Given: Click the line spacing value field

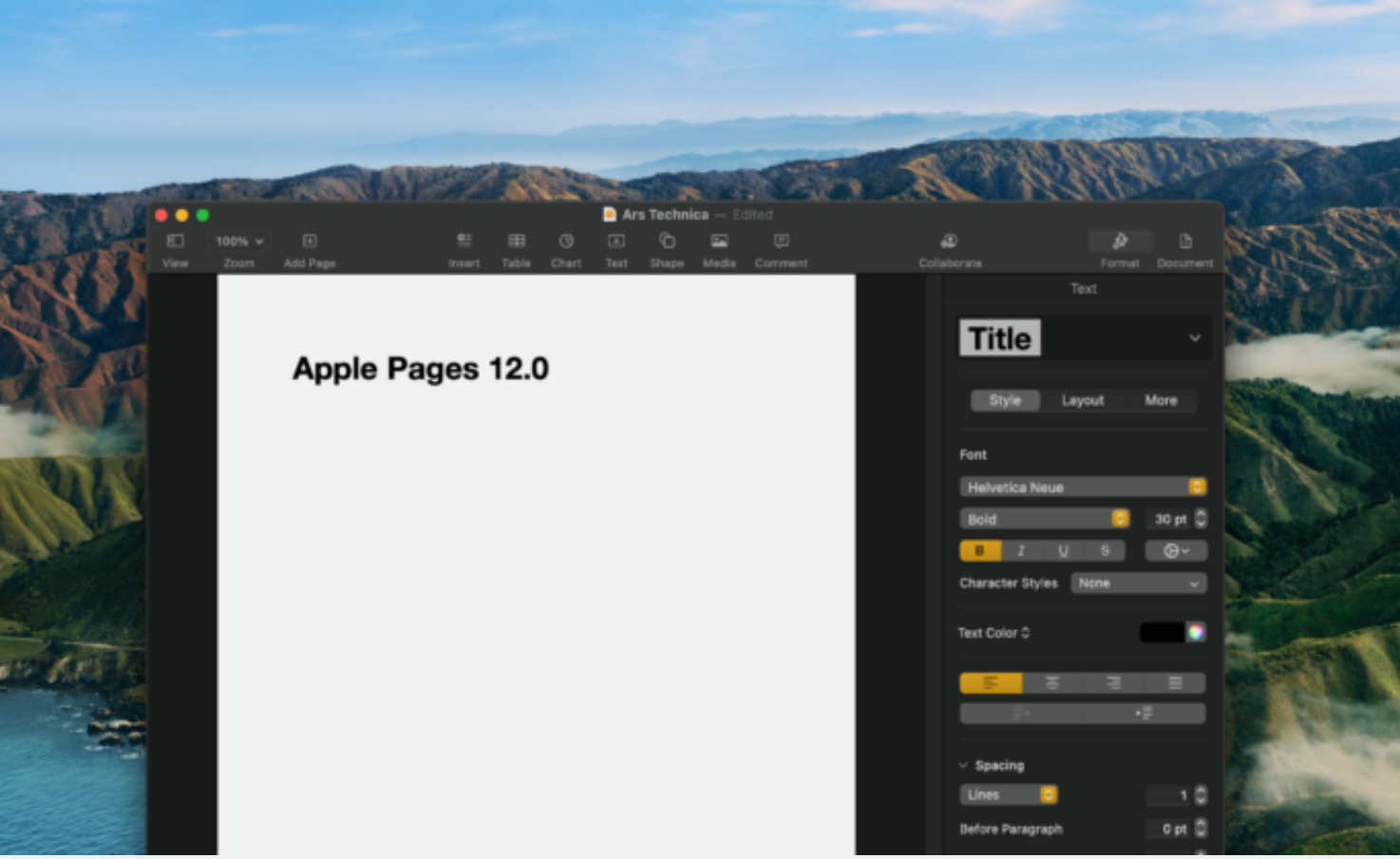Looking at the screenshot, I should point(1168,795).
